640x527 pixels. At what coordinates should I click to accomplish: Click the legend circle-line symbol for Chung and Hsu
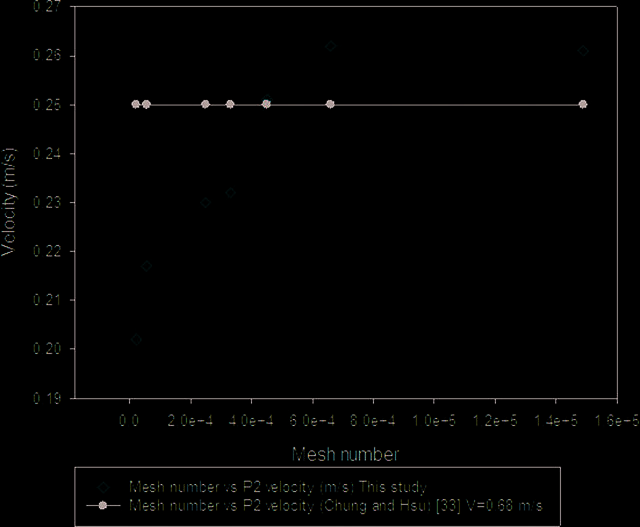[103, 506]
